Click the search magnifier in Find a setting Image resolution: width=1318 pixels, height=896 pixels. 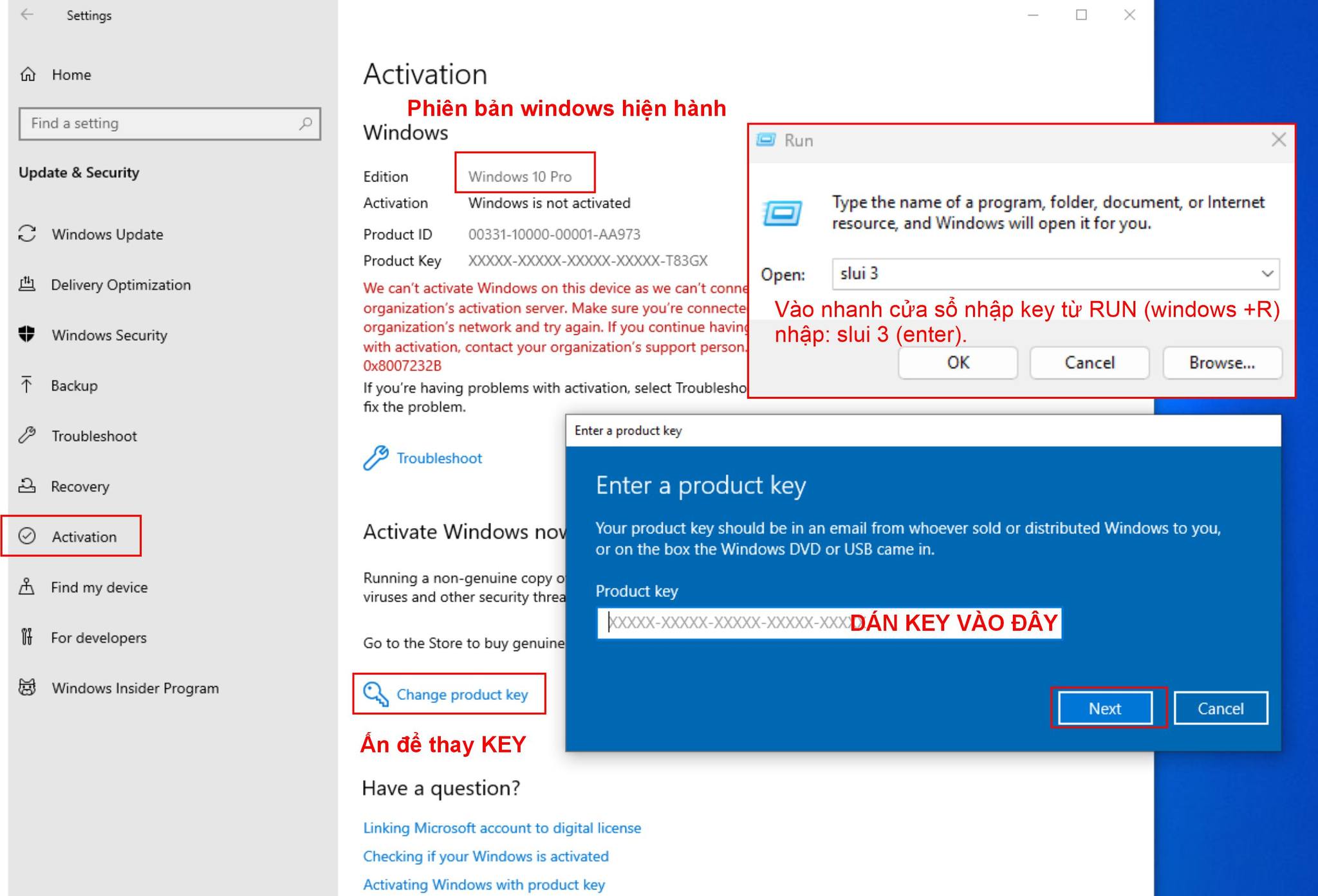(x=306, y=123)
